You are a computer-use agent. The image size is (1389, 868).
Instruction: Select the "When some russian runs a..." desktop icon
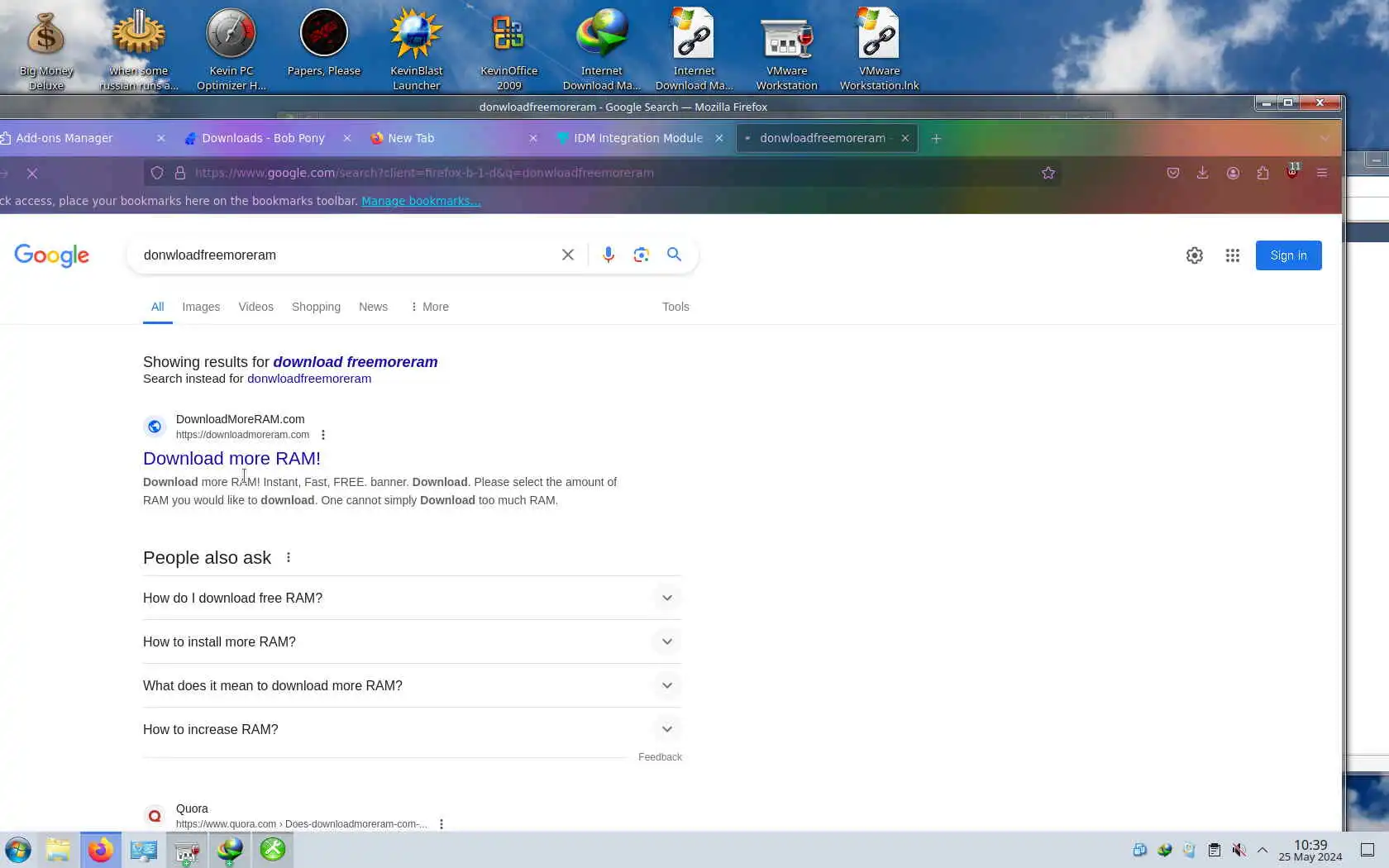coord(139,50)
